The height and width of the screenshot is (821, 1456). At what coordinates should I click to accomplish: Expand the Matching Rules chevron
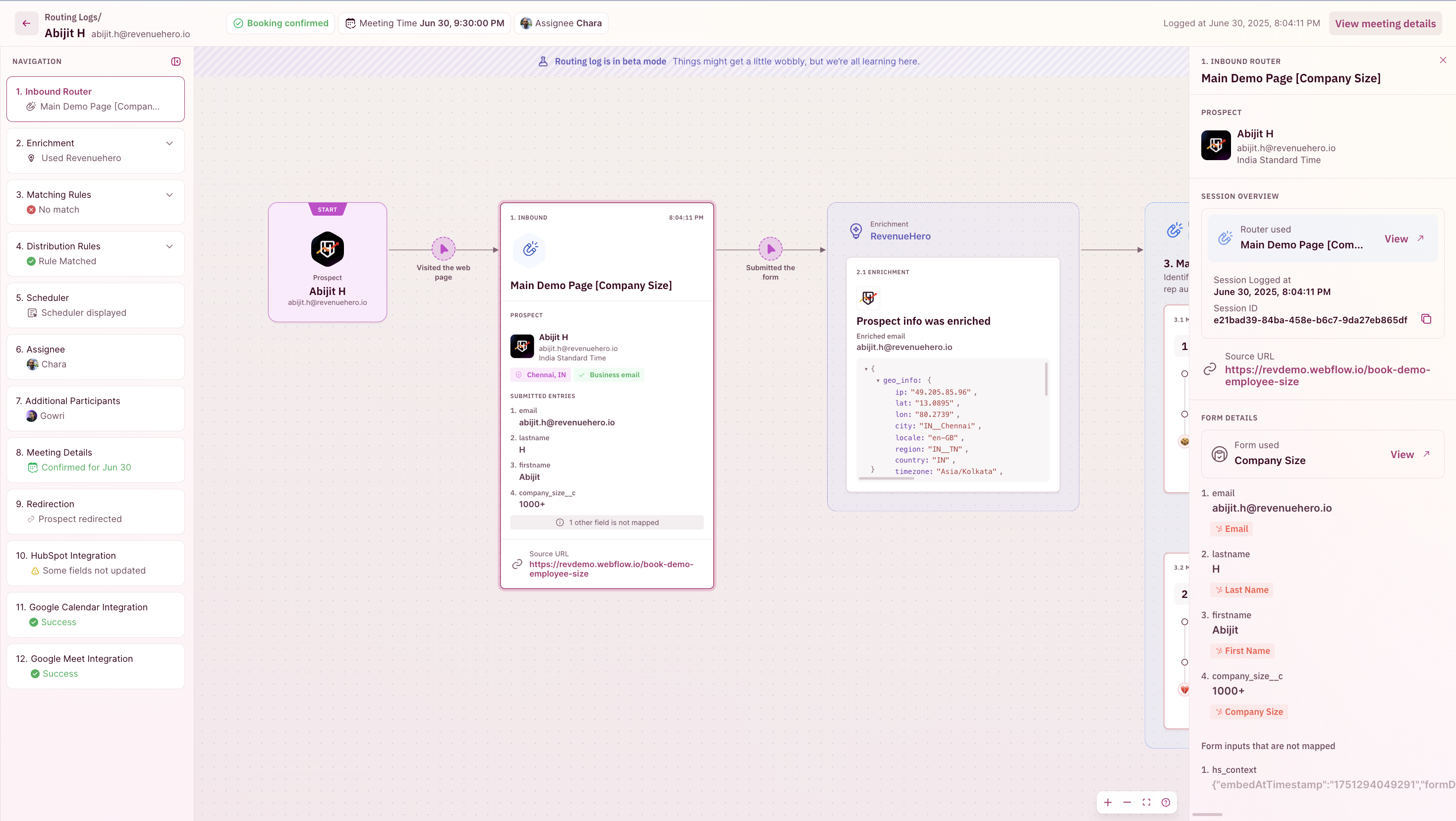(169, 194)
